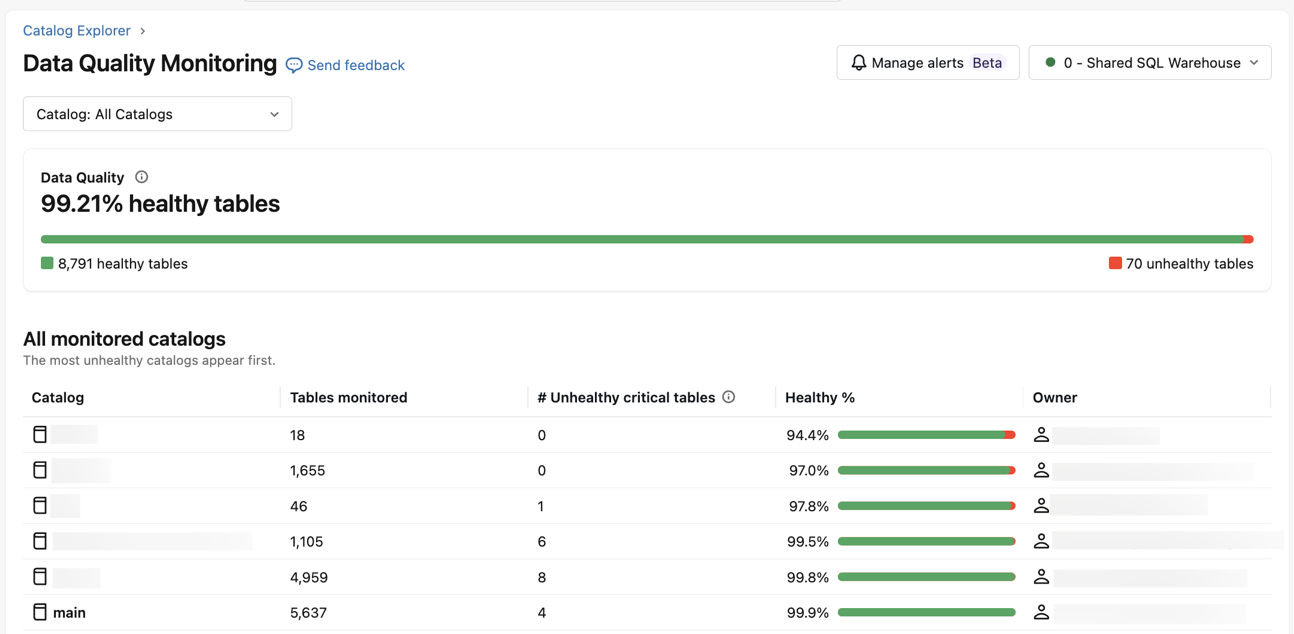Click the Owner column header
This screenshot has width=1294, height=634.
pyautogui.click(x=1055, y=397)
